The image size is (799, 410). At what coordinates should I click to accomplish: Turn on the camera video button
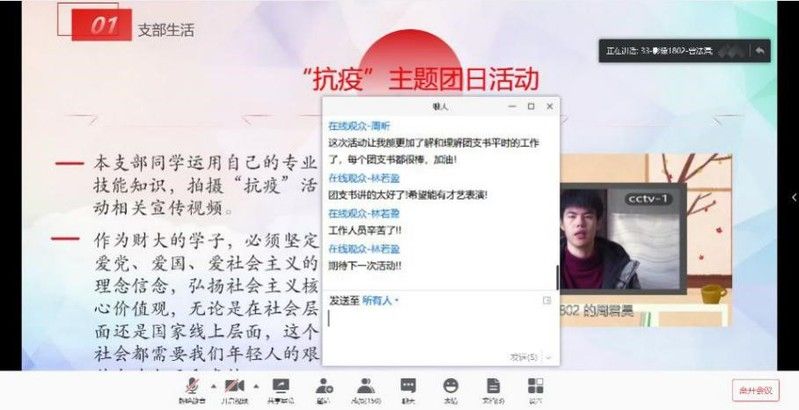[x=234, y=391]
